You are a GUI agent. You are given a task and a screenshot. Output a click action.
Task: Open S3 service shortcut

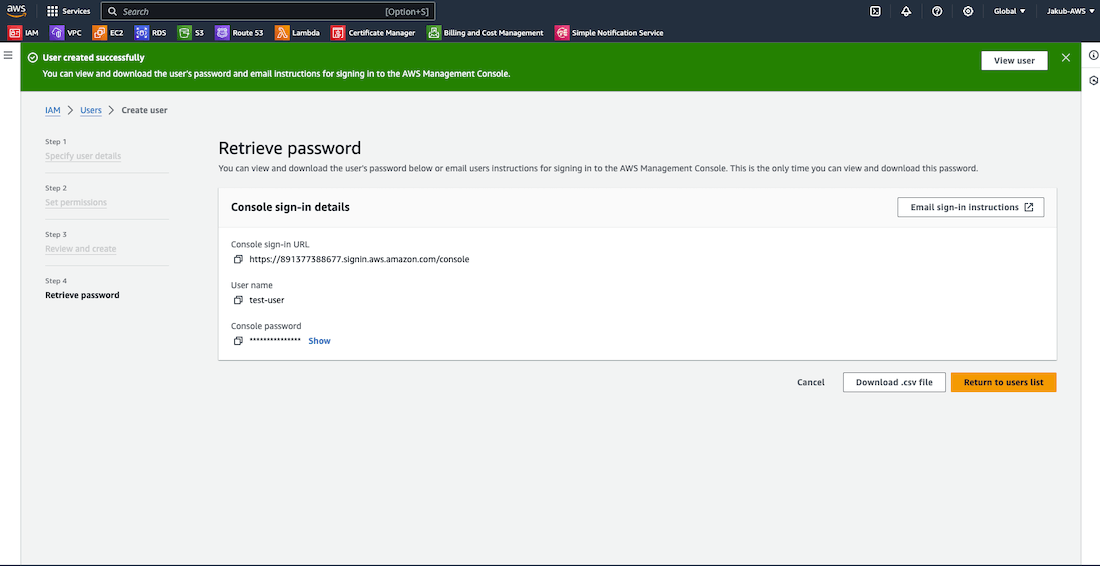point(191,33)
